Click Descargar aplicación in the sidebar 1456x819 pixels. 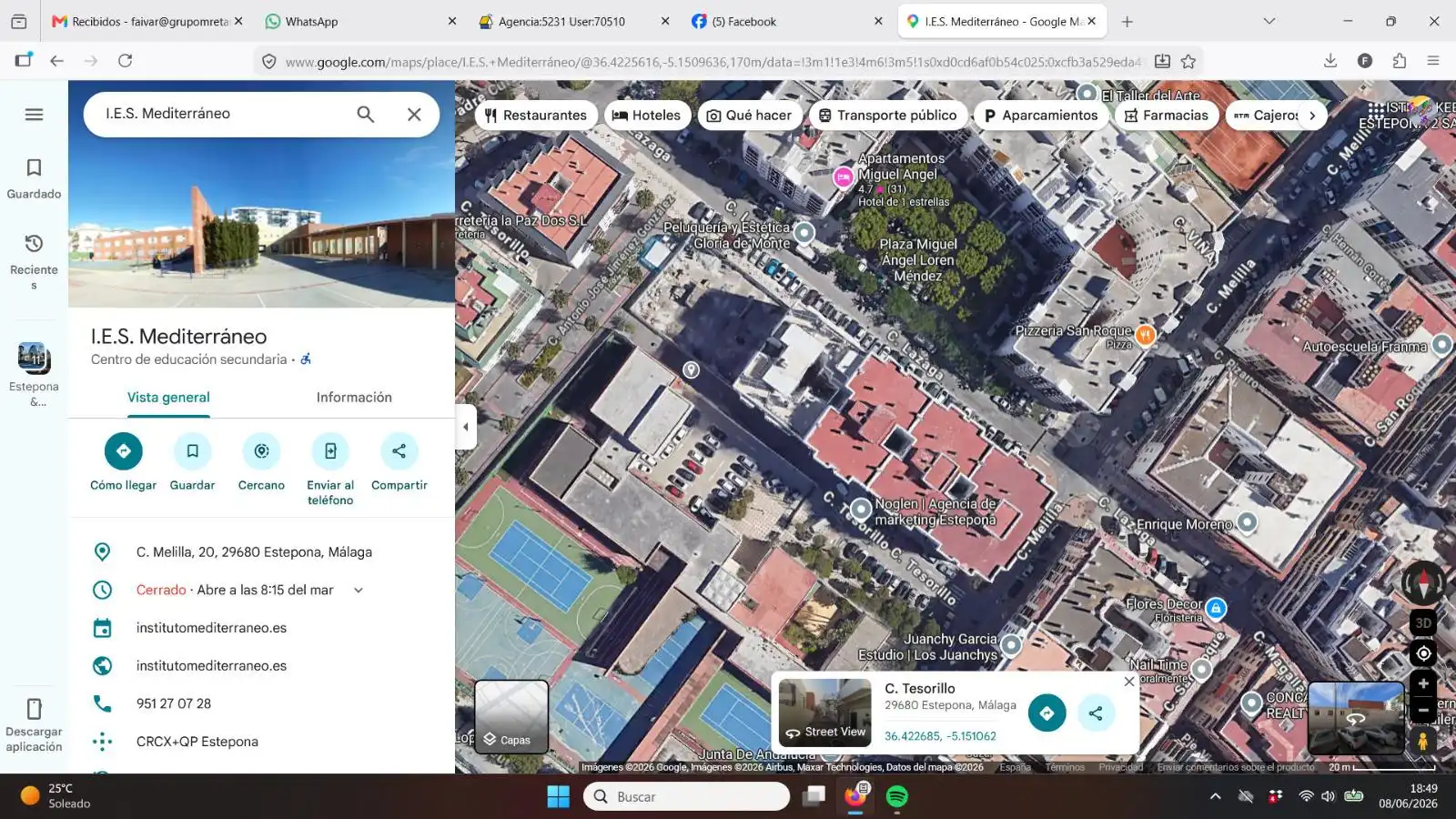(x=34, y=725)
